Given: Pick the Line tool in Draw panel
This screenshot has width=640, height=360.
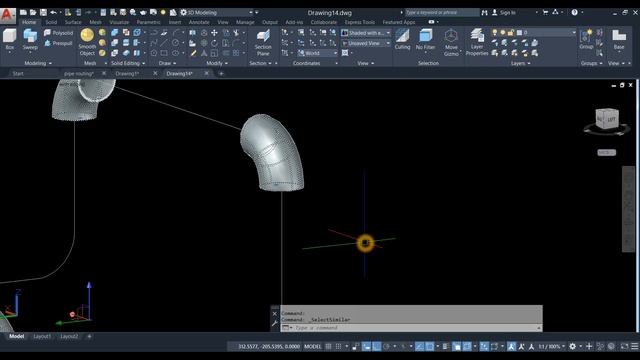Looking at the screenshot, I should tap(164, 43).
